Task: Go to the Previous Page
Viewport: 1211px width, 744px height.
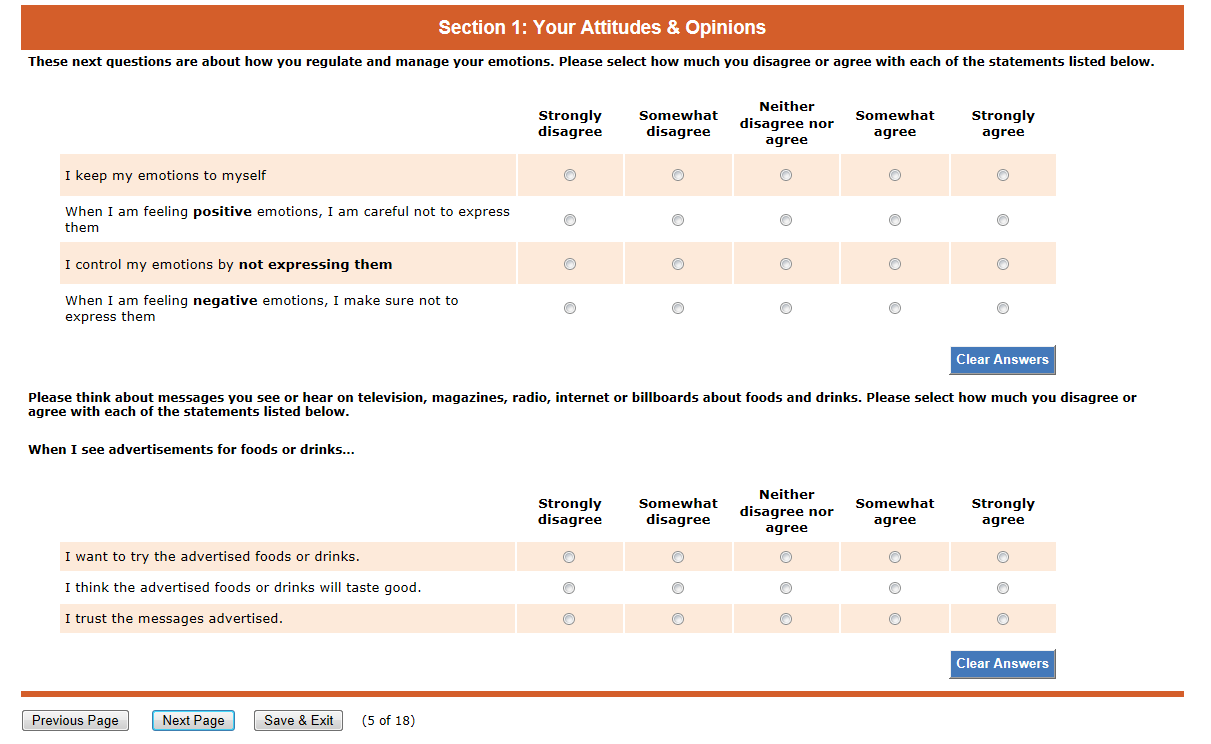Action: coord(75,721)
